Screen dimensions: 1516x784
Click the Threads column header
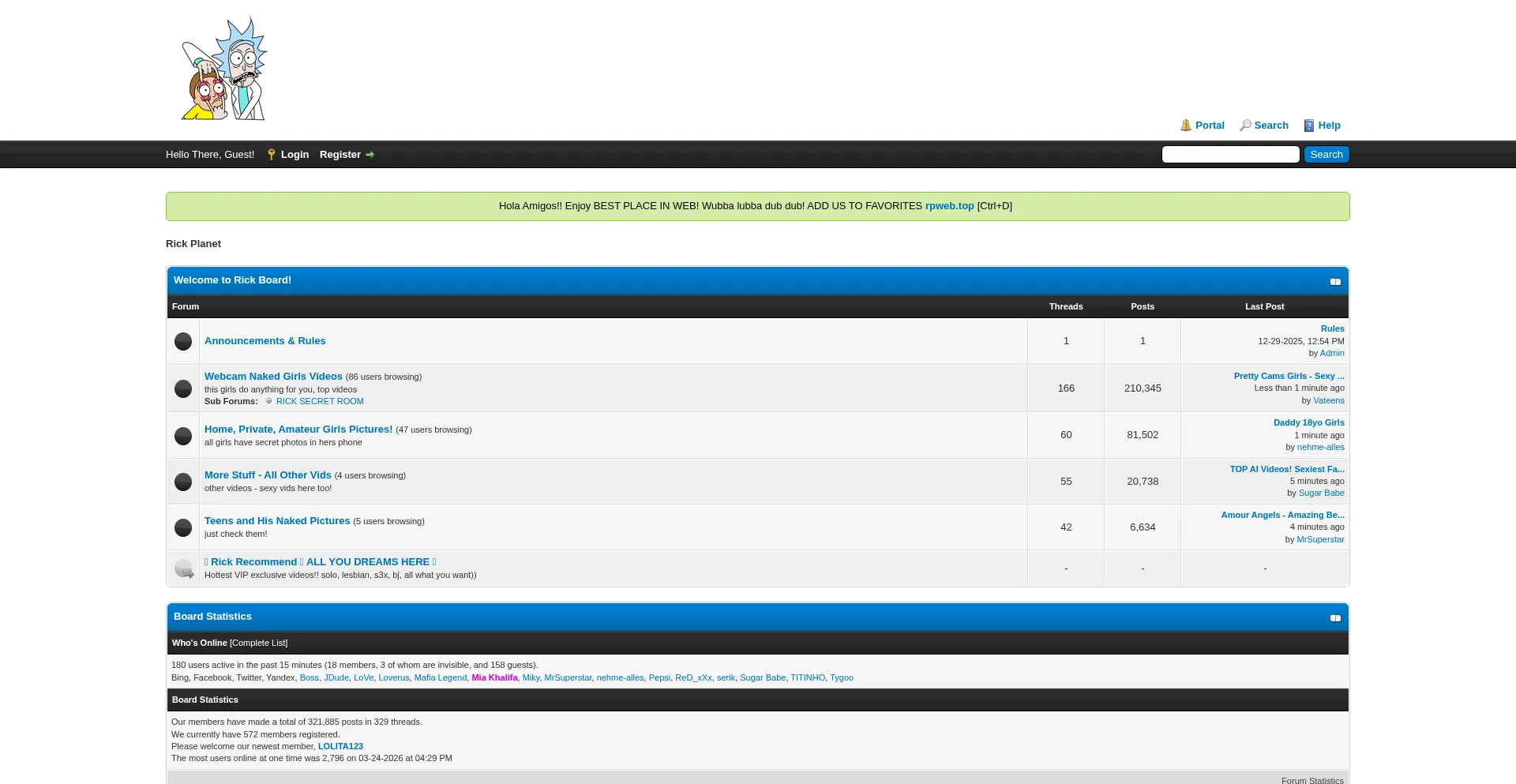(1066, 306)
